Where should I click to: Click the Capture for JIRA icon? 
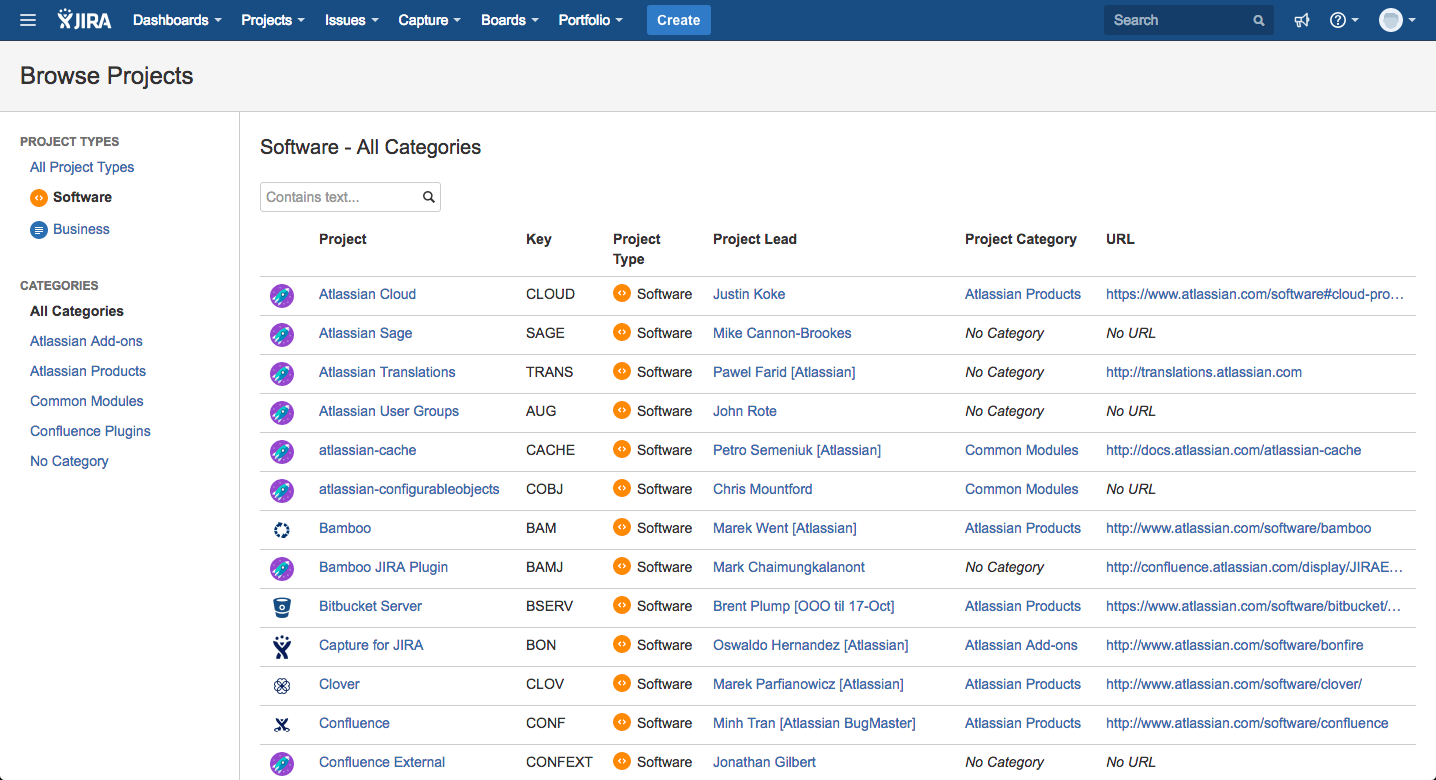282,646
